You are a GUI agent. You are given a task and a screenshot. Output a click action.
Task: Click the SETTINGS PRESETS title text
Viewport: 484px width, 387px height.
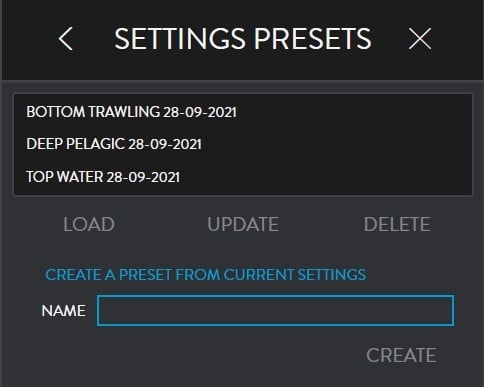click(243, 39)
